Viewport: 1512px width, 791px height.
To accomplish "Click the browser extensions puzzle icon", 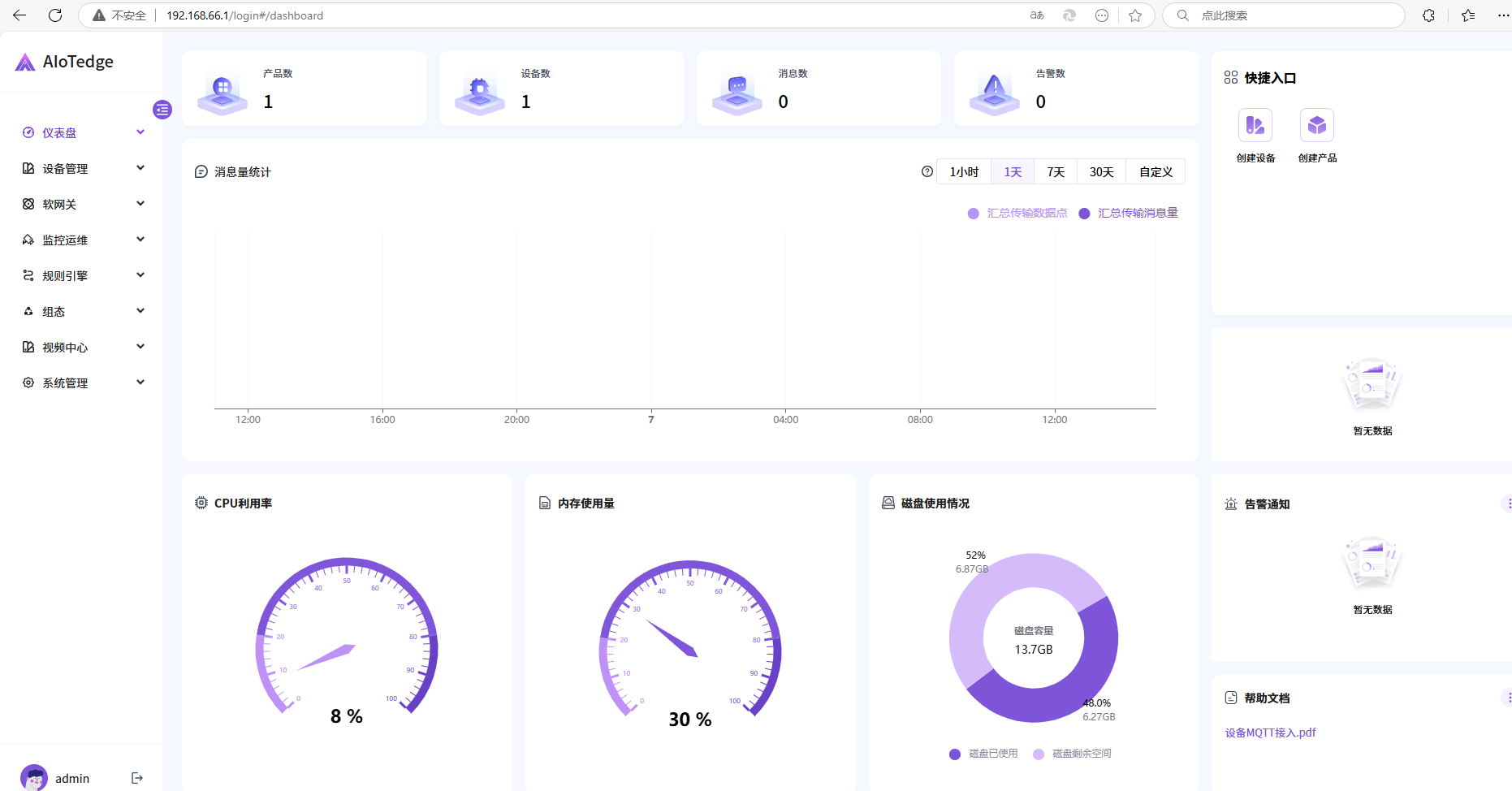I will [1428, 15].
